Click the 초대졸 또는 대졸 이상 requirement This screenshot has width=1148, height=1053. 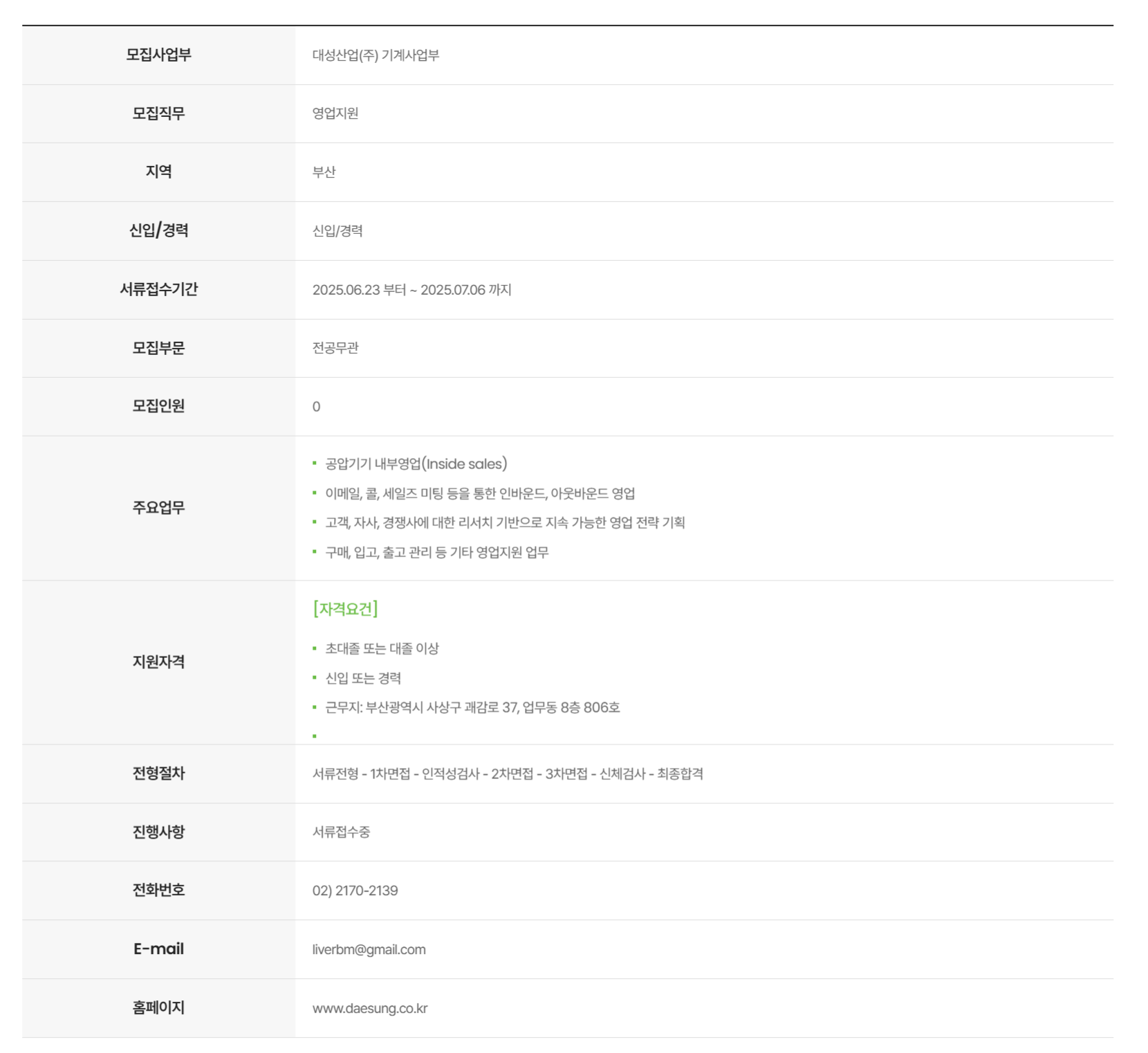click(382, 648)
